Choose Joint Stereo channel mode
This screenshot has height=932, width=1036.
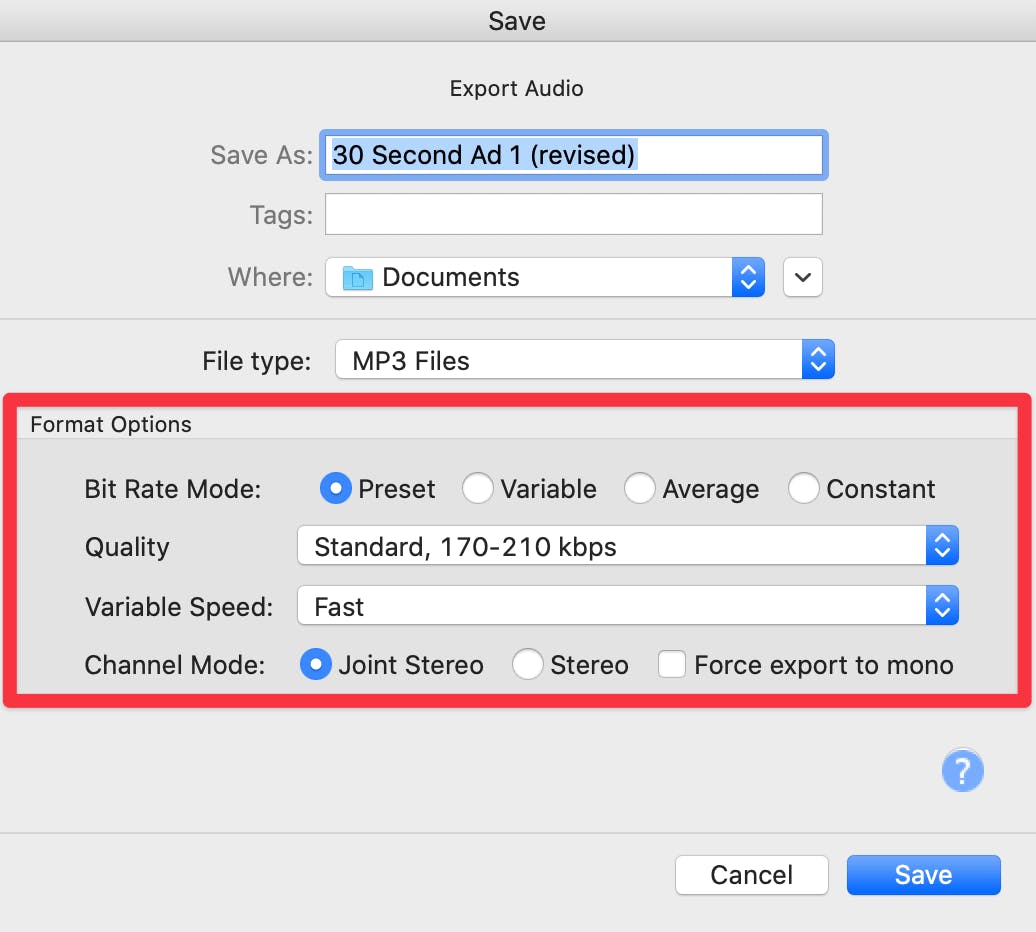click(316, 665)
